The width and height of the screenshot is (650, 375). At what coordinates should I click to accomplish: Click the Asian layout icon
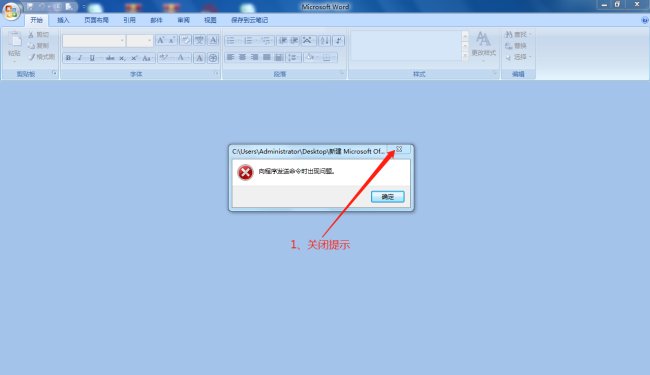[x=307, y=40]
